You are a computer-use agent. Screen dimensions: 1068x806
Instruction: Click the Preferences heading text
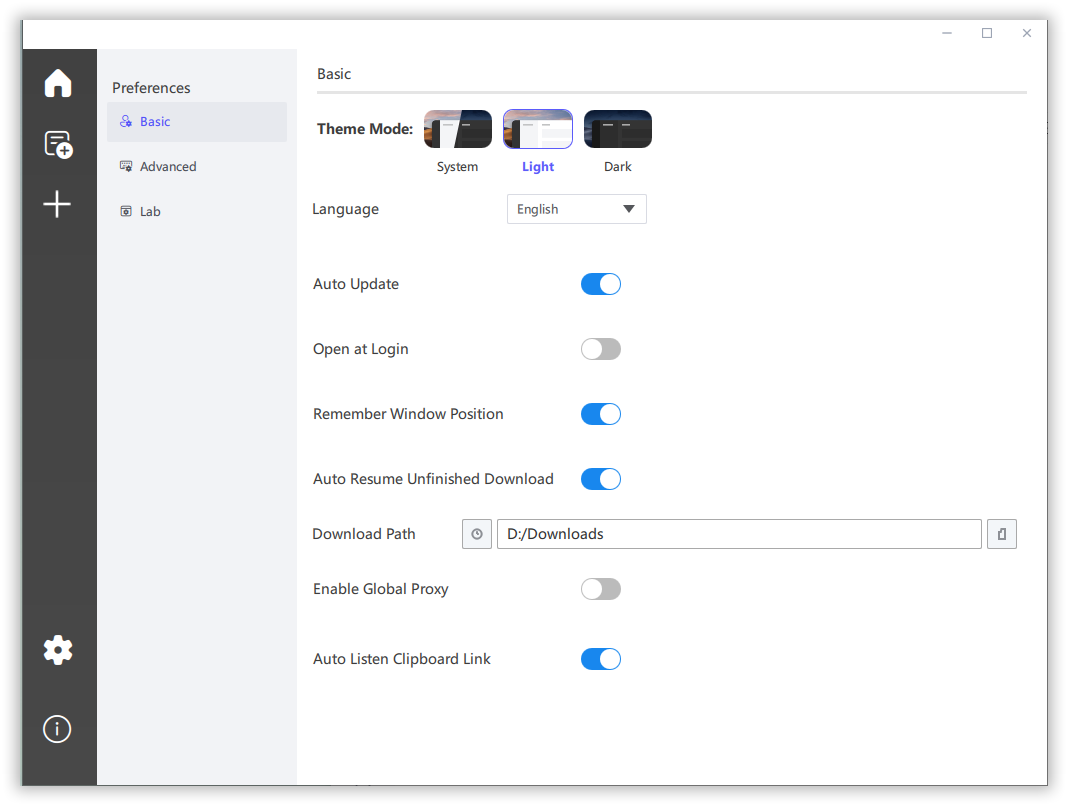coord(151,88)
